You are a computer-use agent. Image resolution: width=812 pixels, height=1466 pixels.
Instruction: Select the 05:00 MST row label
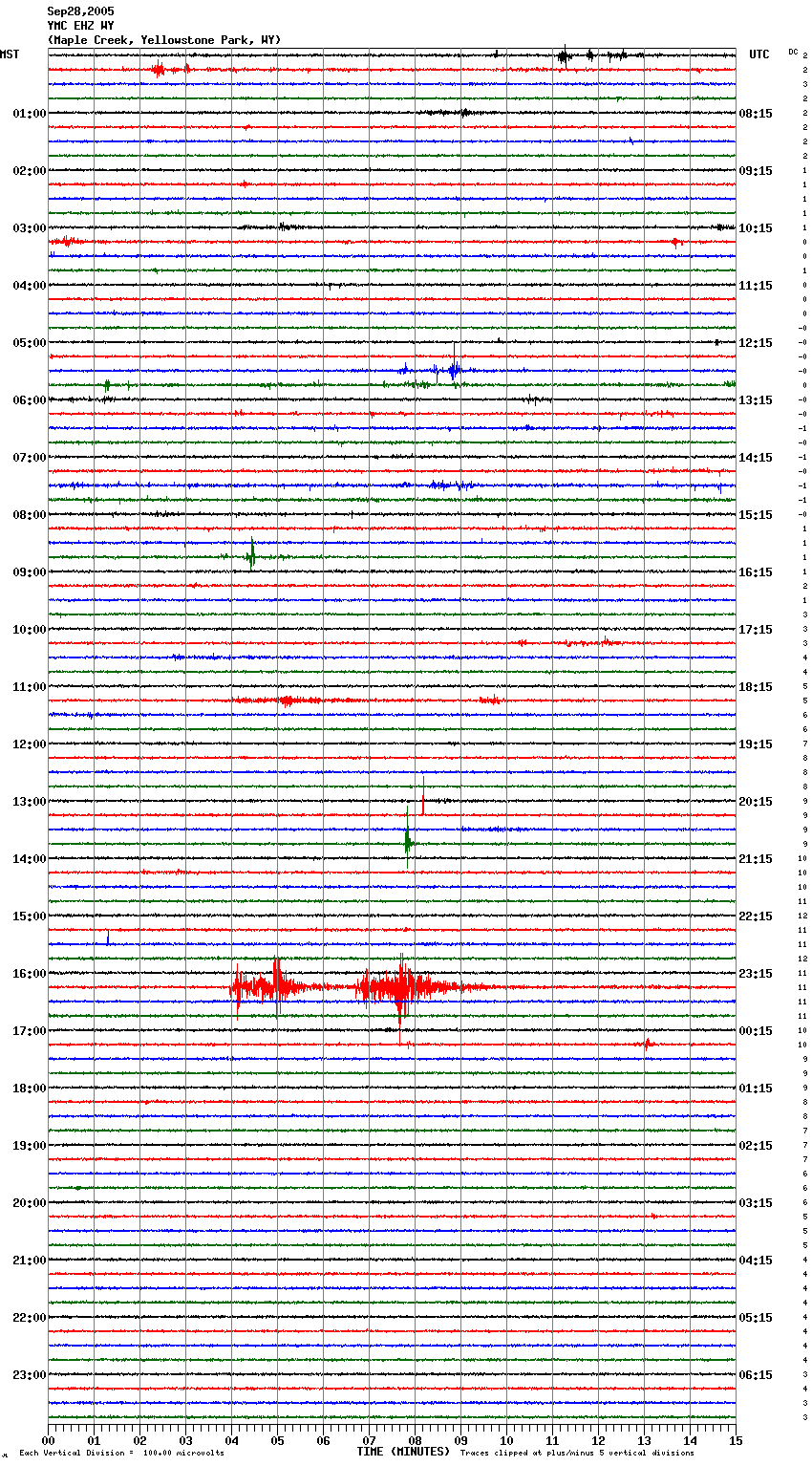click(30, 343)
